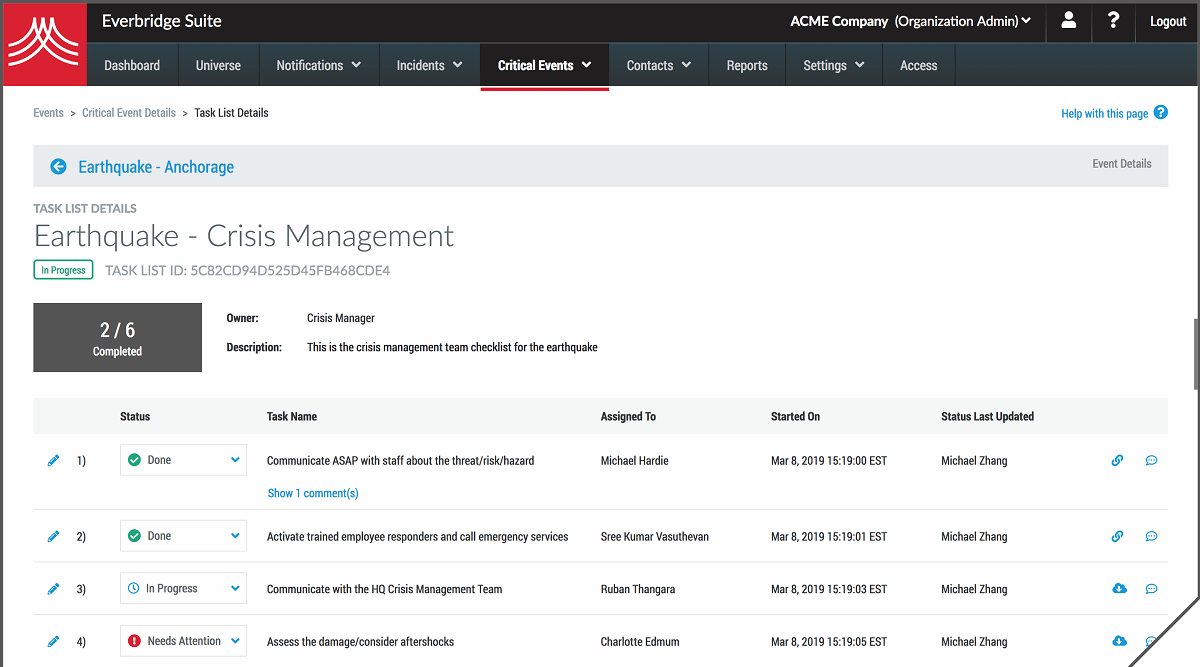The width and height of the screenshot is (1200, 667).
Task: Click the cloud download icon on "Assess the damage" row
Action: click(1119, 641)
